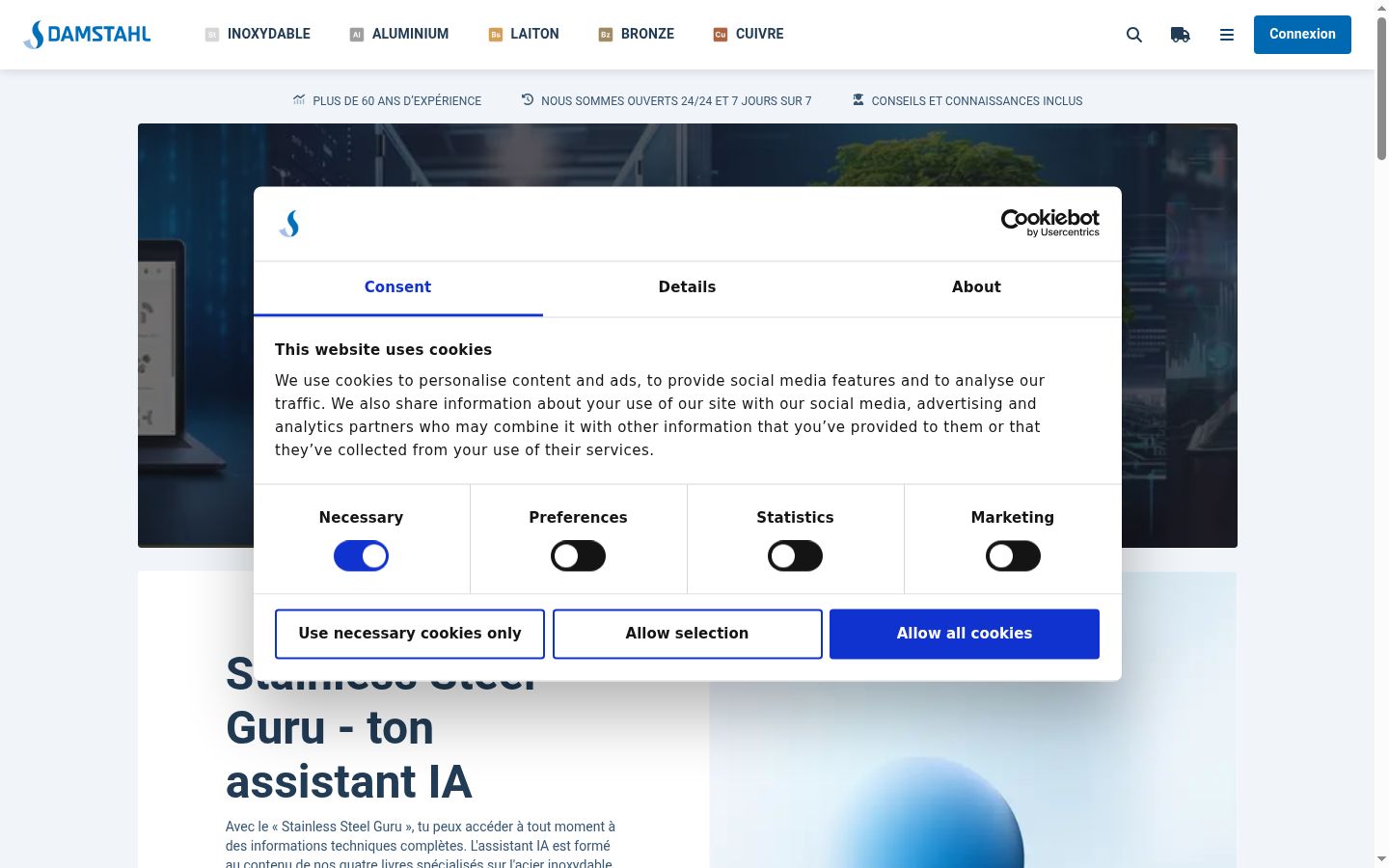
Task: Click the Allow selection button
Action: 687,634
